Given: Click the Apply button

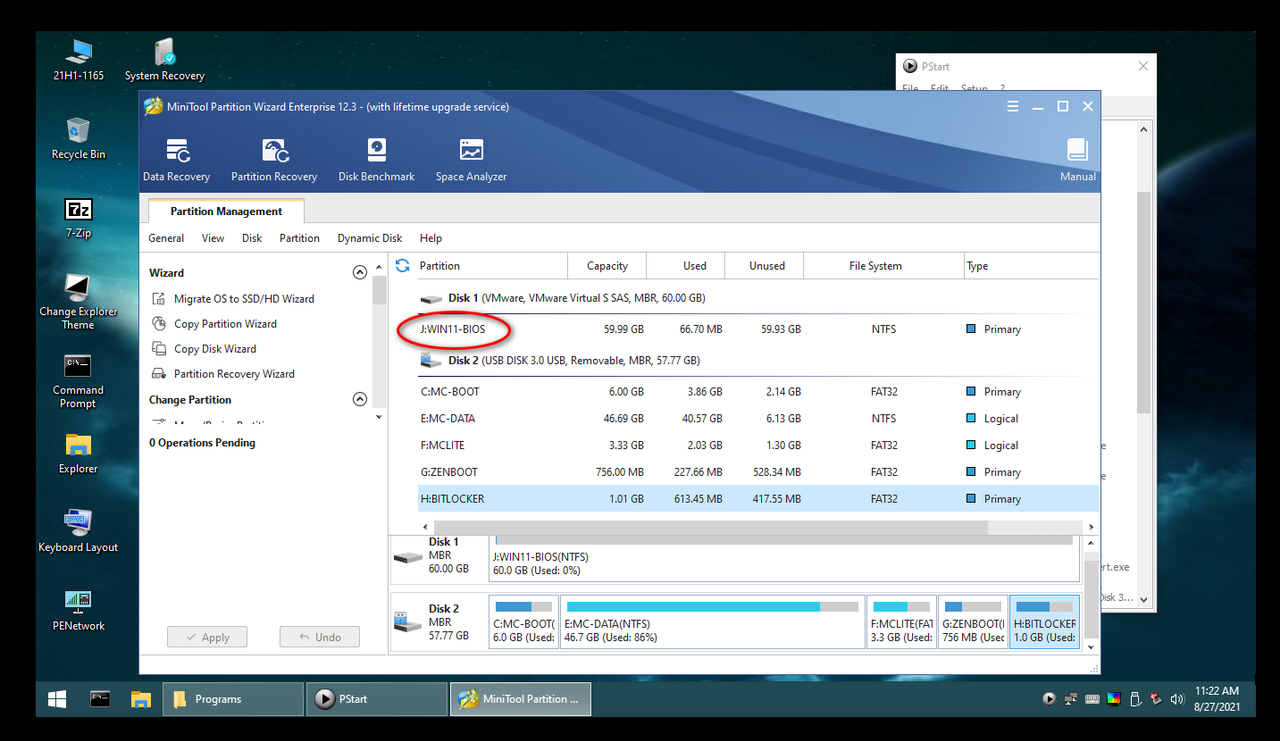Looking at the screenshot, I should (207, 637).
